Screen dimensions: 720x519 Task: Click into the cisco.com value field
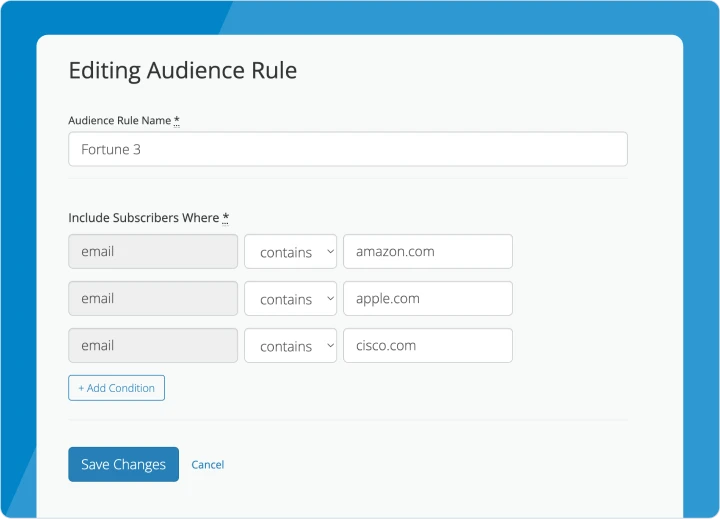coord(427,346)
